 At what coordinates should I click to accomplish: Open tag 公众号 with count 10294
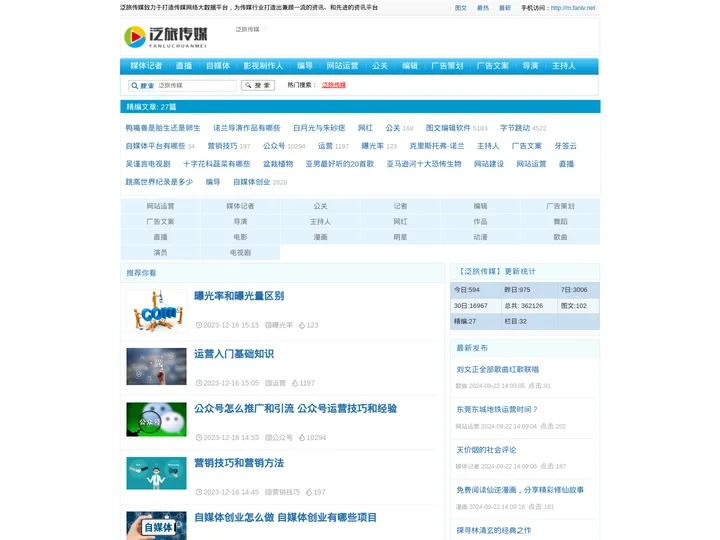(x=274, y=146)
